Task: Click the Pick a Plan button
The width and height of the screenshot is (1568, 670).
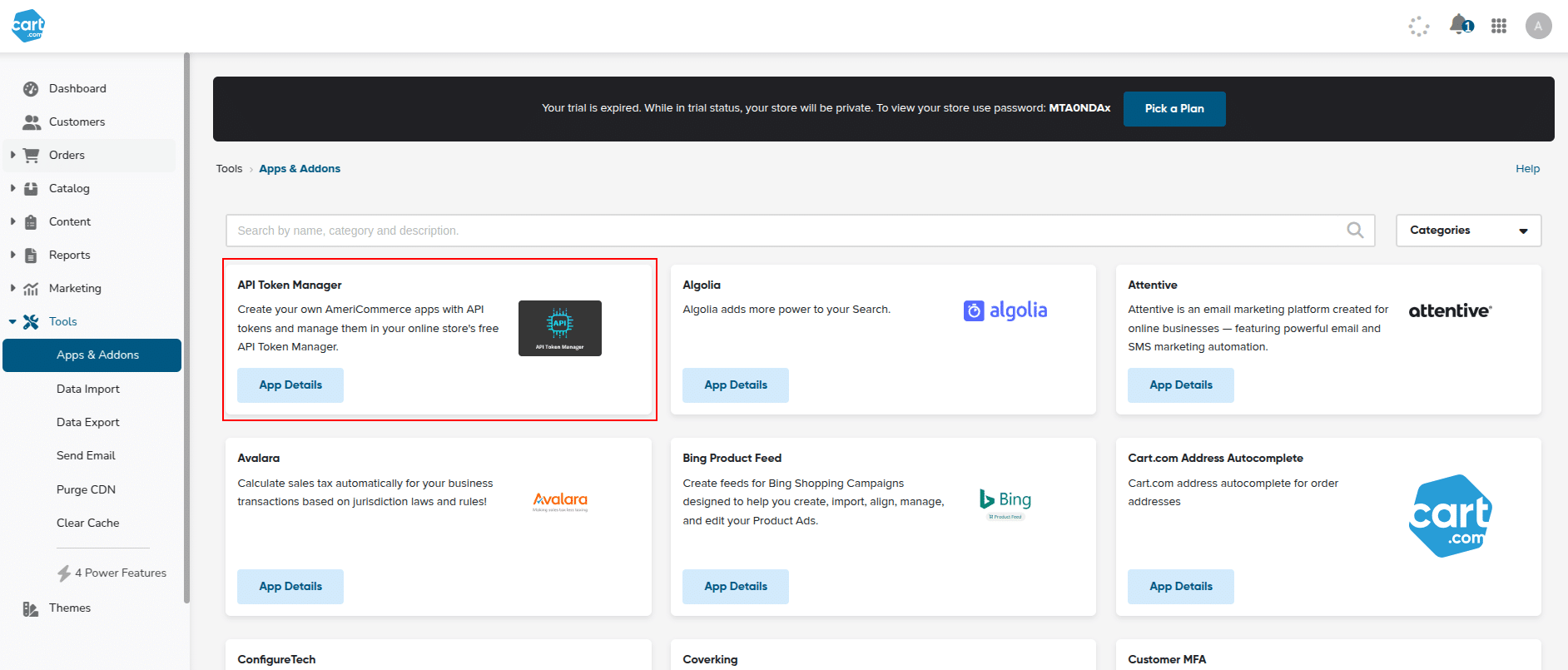Action: point(1174,109)
